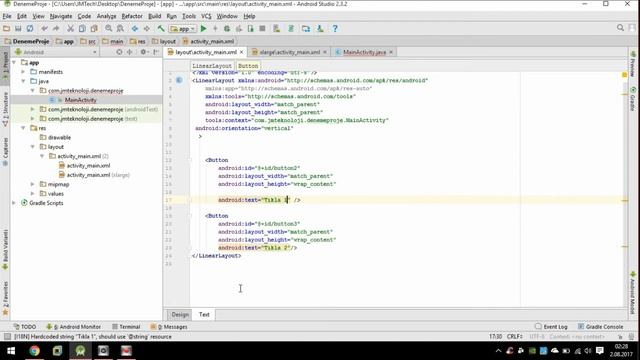
Task: Click the Search Everywhere magnifier icon
Action: (620, 28)
